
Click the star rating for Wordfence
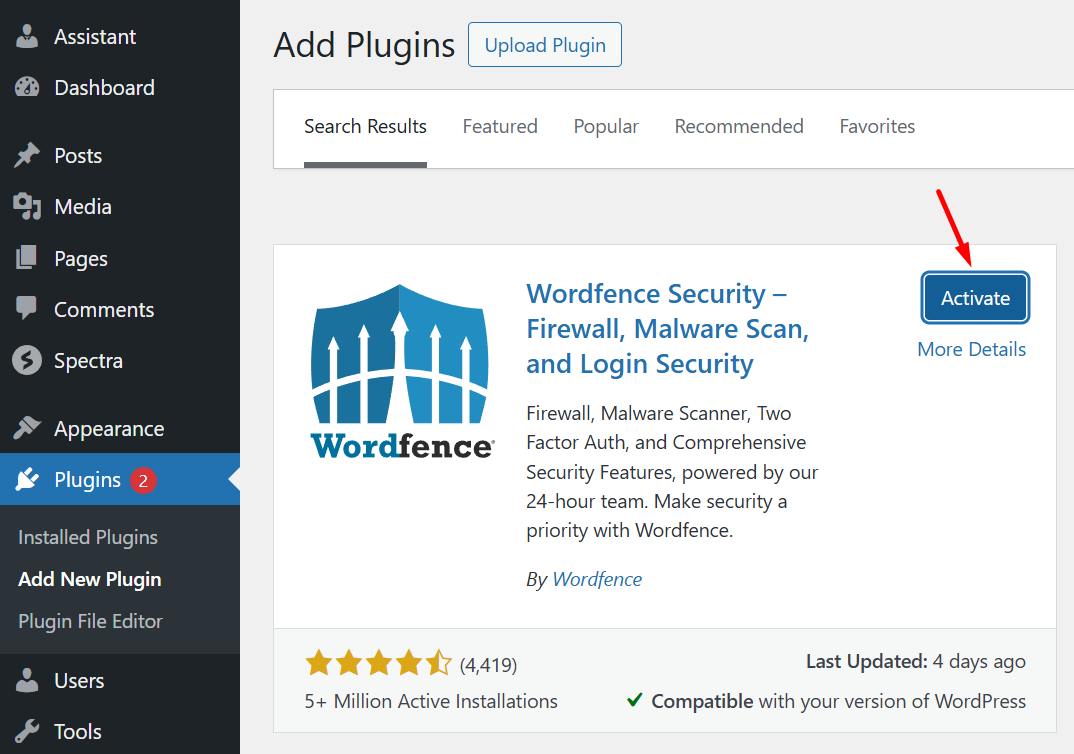point(379,664)
